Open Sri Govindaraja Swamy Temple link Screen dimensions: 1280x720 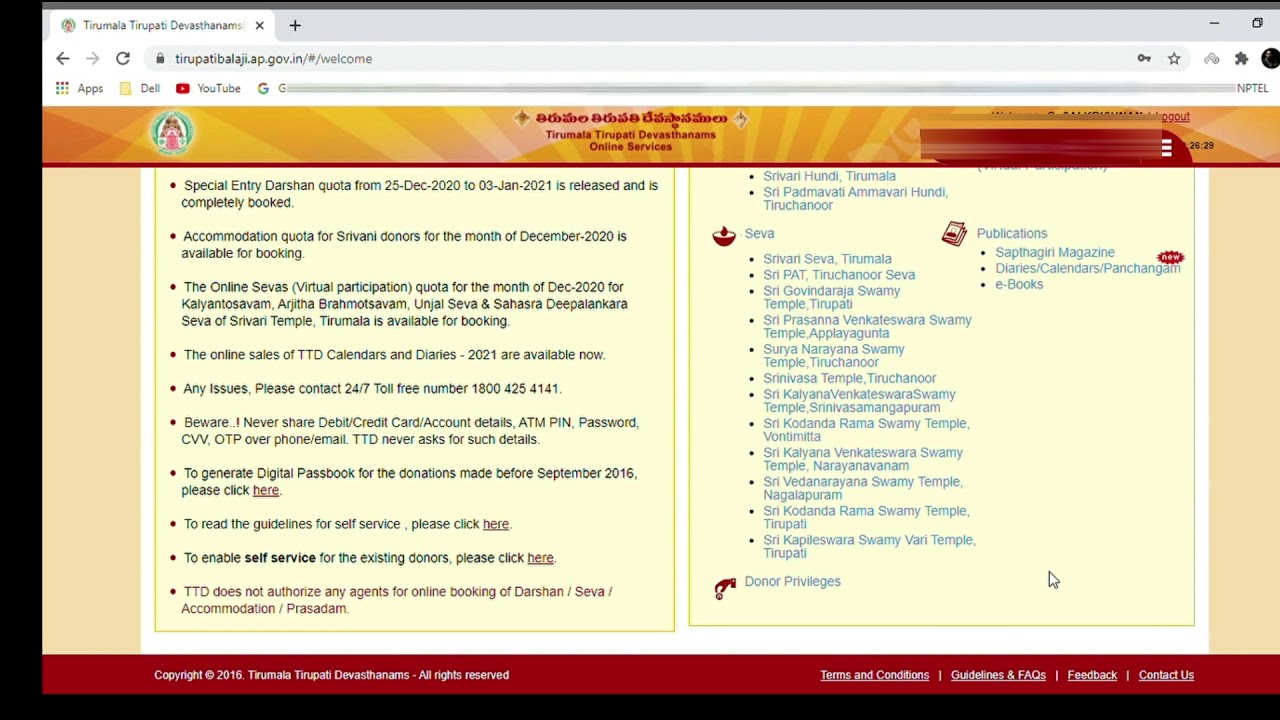click(831, 297)
